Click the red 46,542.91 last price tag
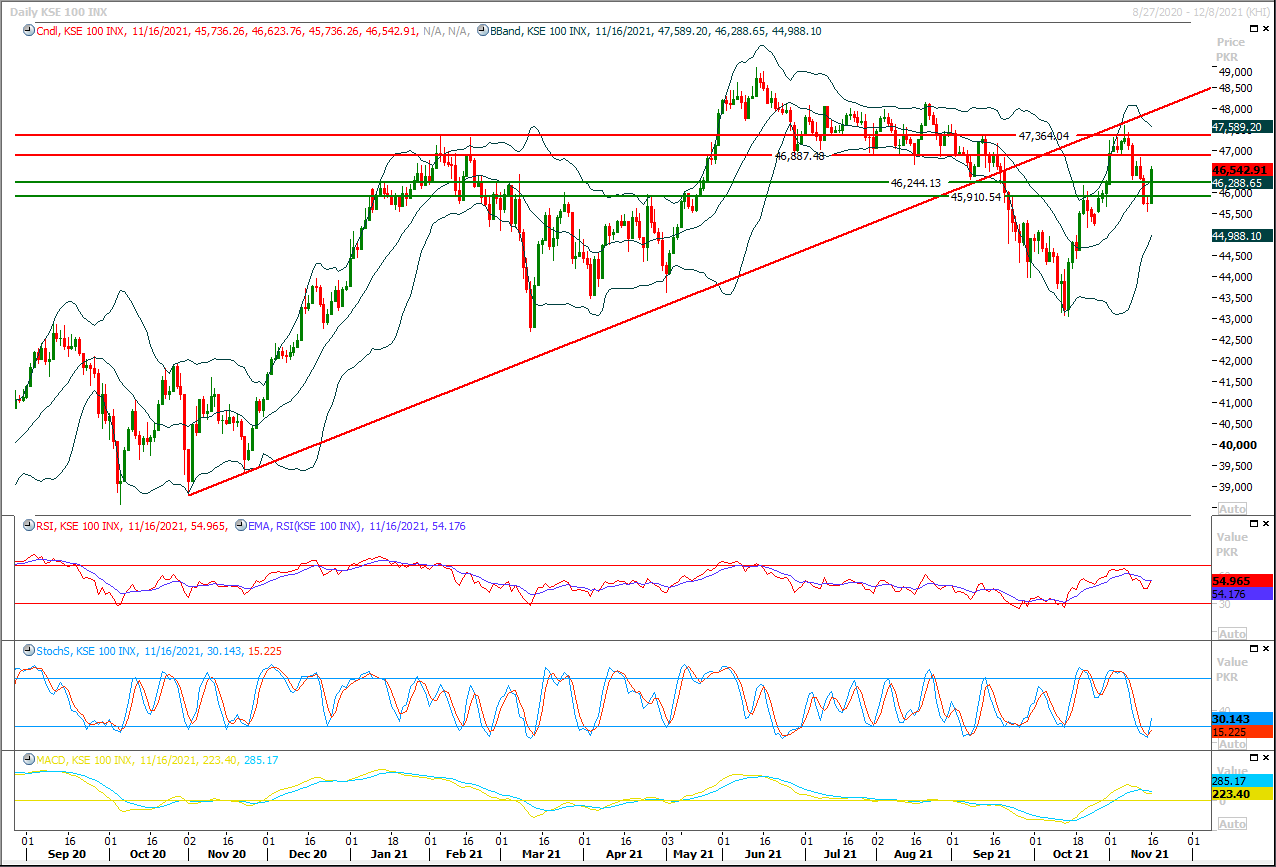The width and height of the screenshot is (1276, 867). tap(1241, 170)
